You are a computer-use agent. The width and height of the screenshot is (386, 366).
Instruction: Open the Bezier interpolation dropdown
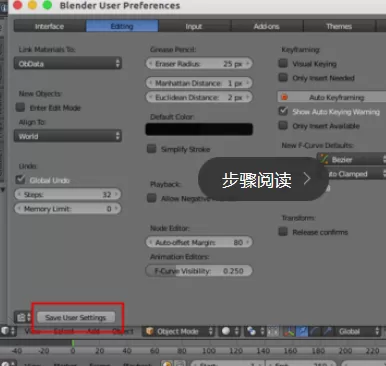coord(351,159)
